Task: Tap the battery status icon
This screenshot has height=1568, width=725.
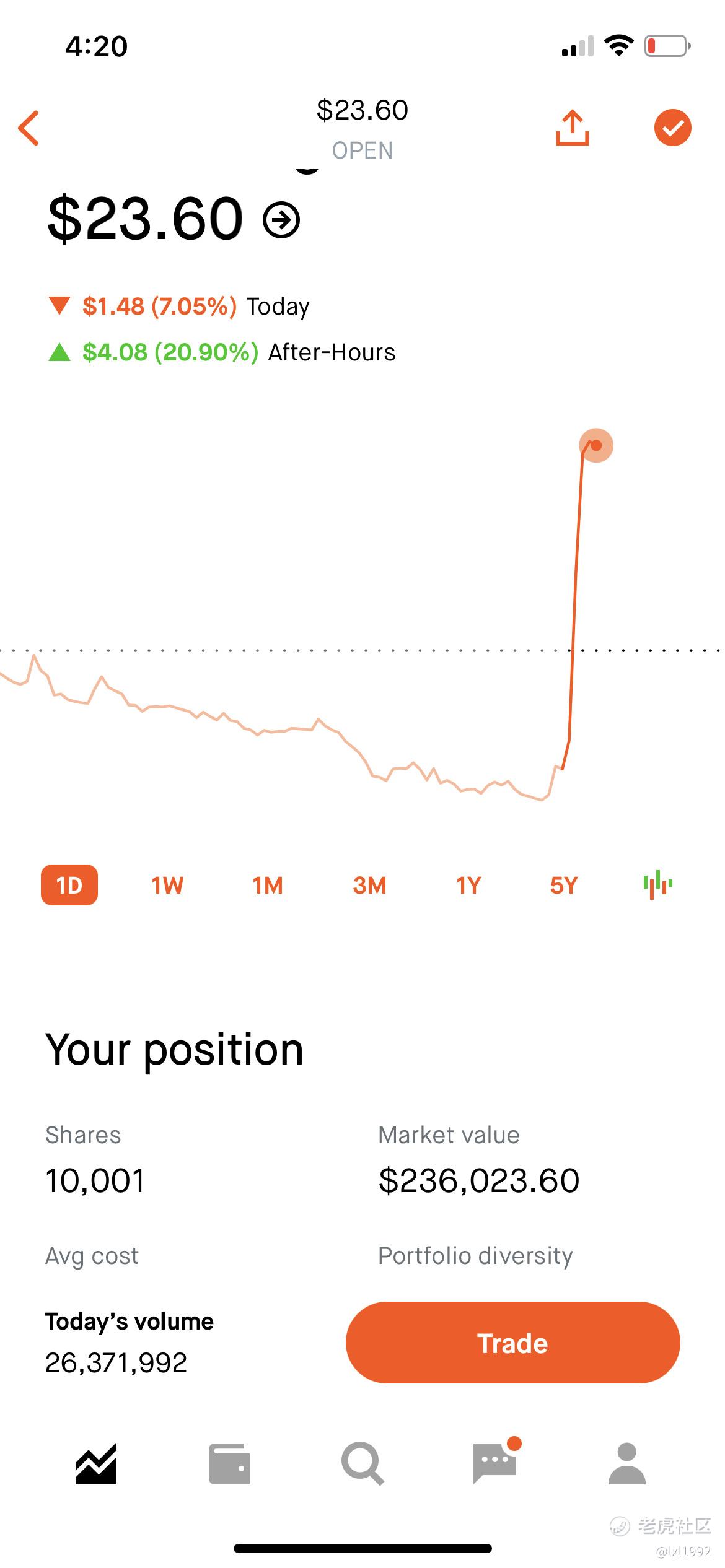Action: (x=668, y=46)
